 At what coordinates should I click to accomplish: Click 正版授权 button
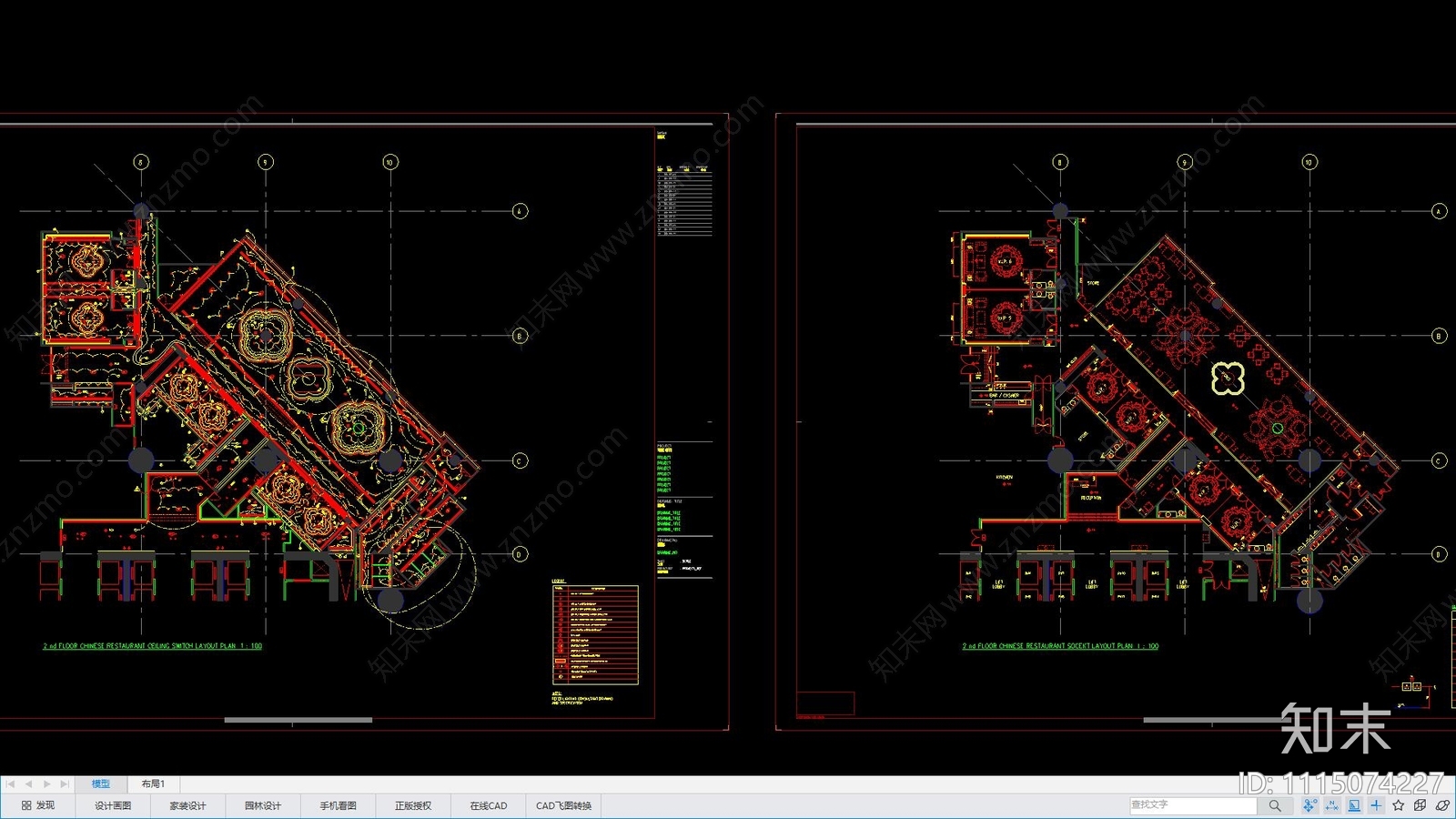coord(413,805)
